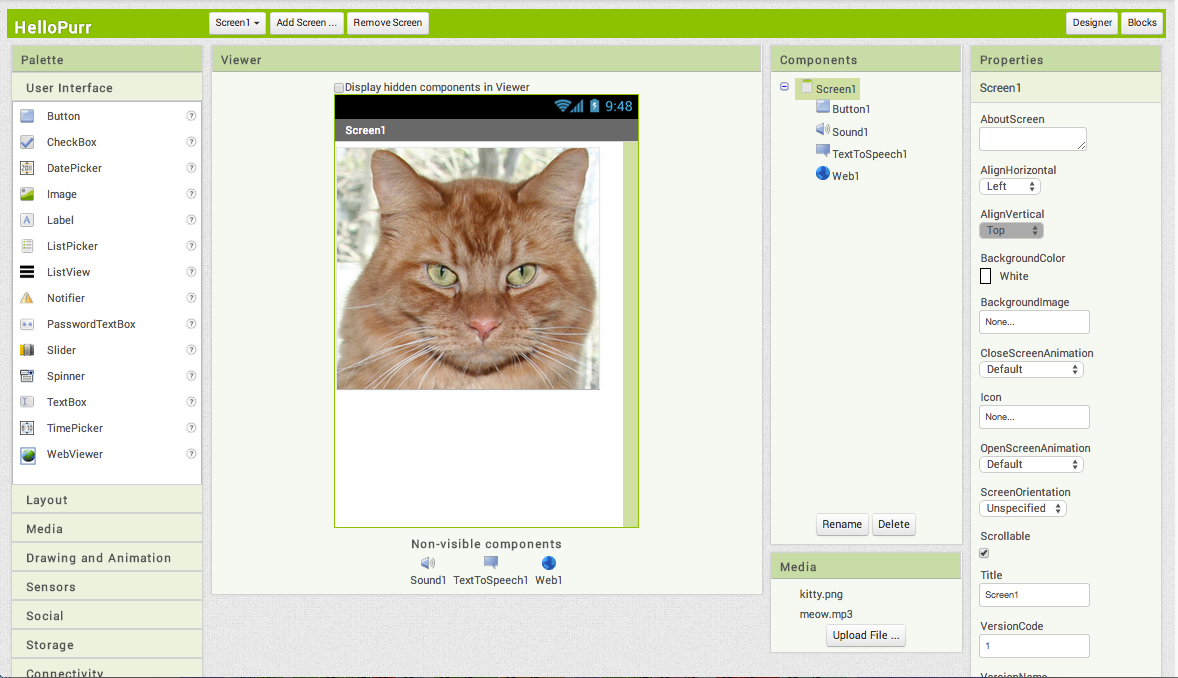The width and height of the screenshot is (1178, 678).
Task: Delete the selected component
Action: [893, 524]
